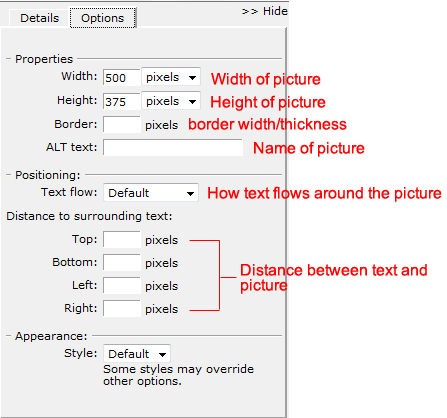Open the Style dropdown under Appearance
This screenshot has width=447, height=418.
click(x=137, y=354)
